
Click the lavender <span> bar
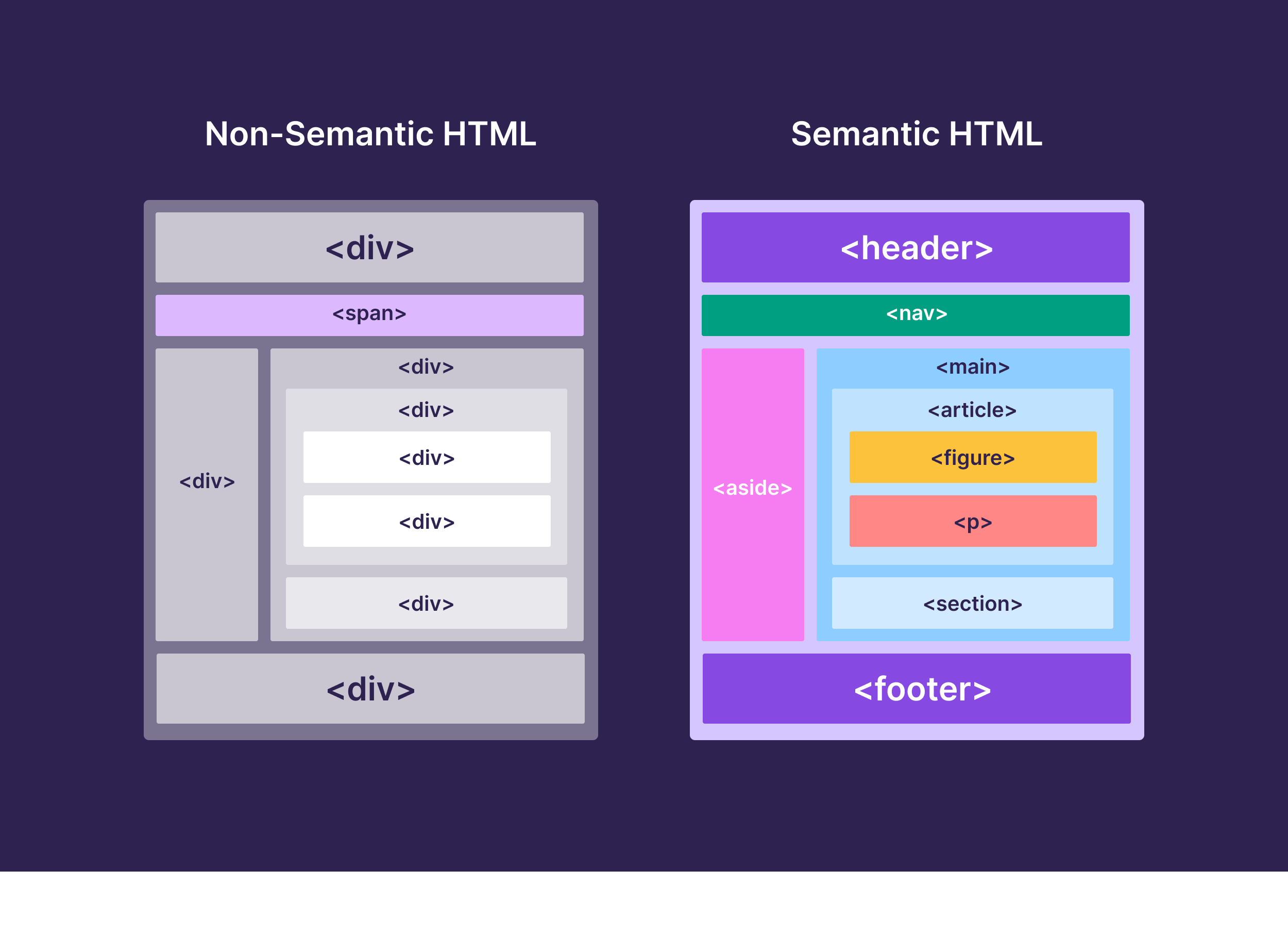(x=370, y=315)
